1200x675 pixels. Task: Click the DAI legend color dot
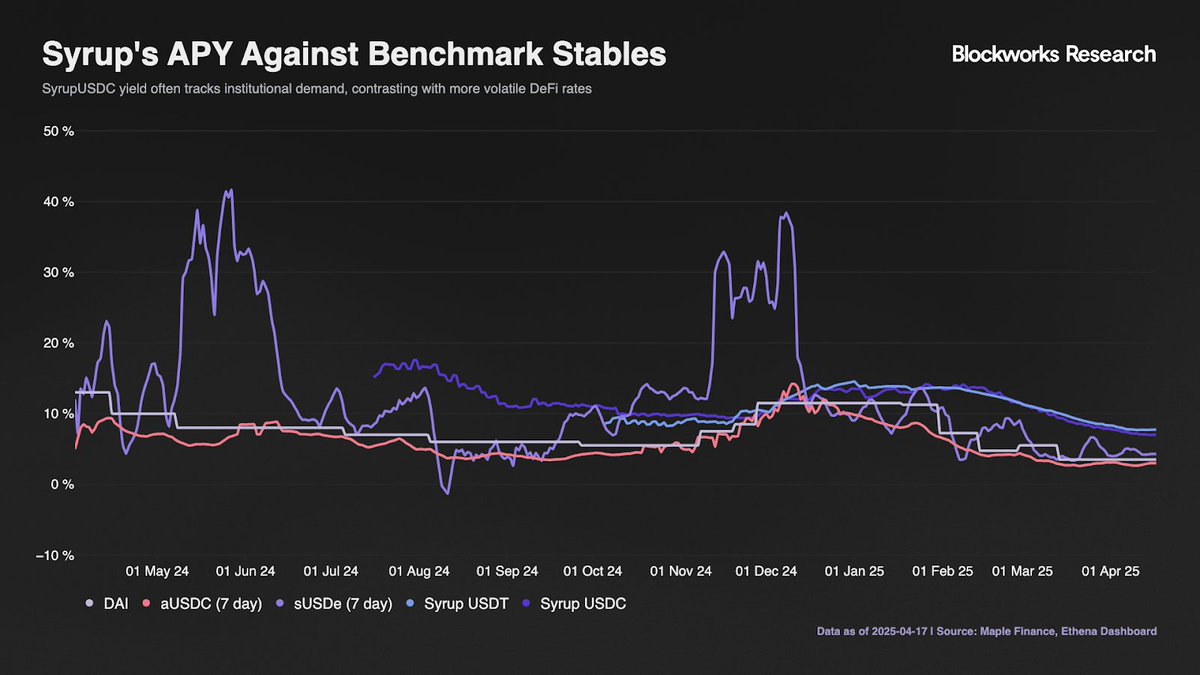pyautogui.click(x=89, y=604)
